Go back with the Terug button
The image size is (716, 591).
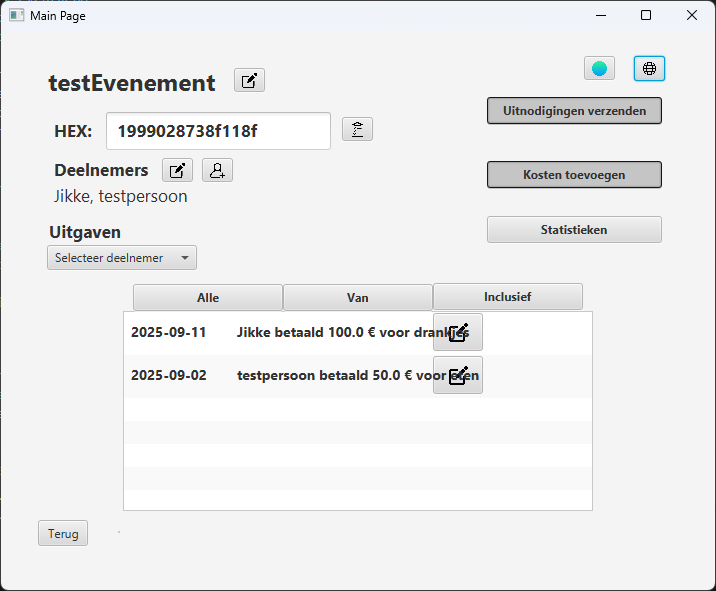pyautogui.click(x=63, y=533)
